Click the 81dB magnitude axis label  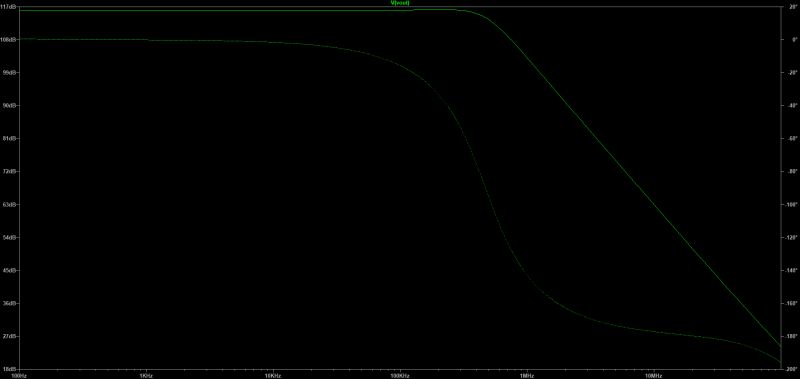tap(10, 138)
